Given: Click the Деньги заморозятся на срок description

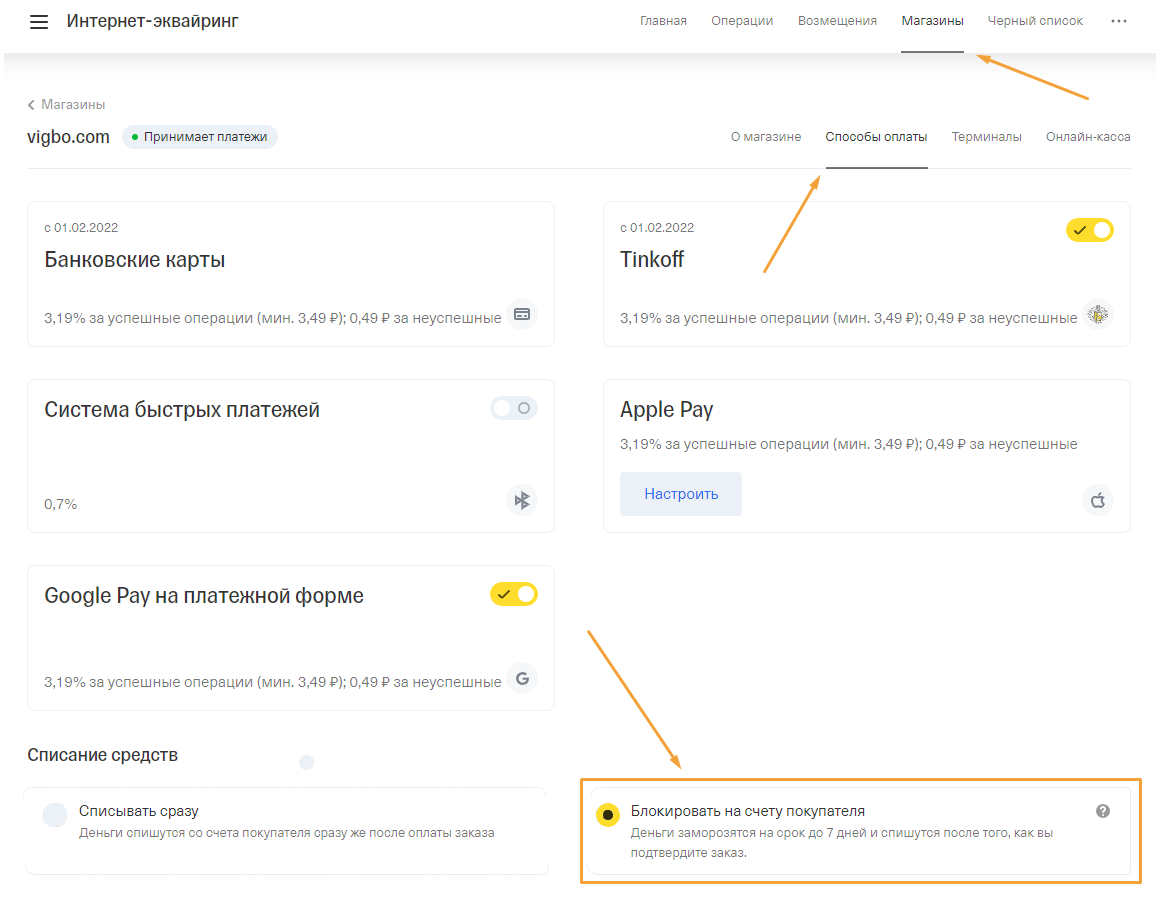Looking at the screenshot, I should (842, 843).
